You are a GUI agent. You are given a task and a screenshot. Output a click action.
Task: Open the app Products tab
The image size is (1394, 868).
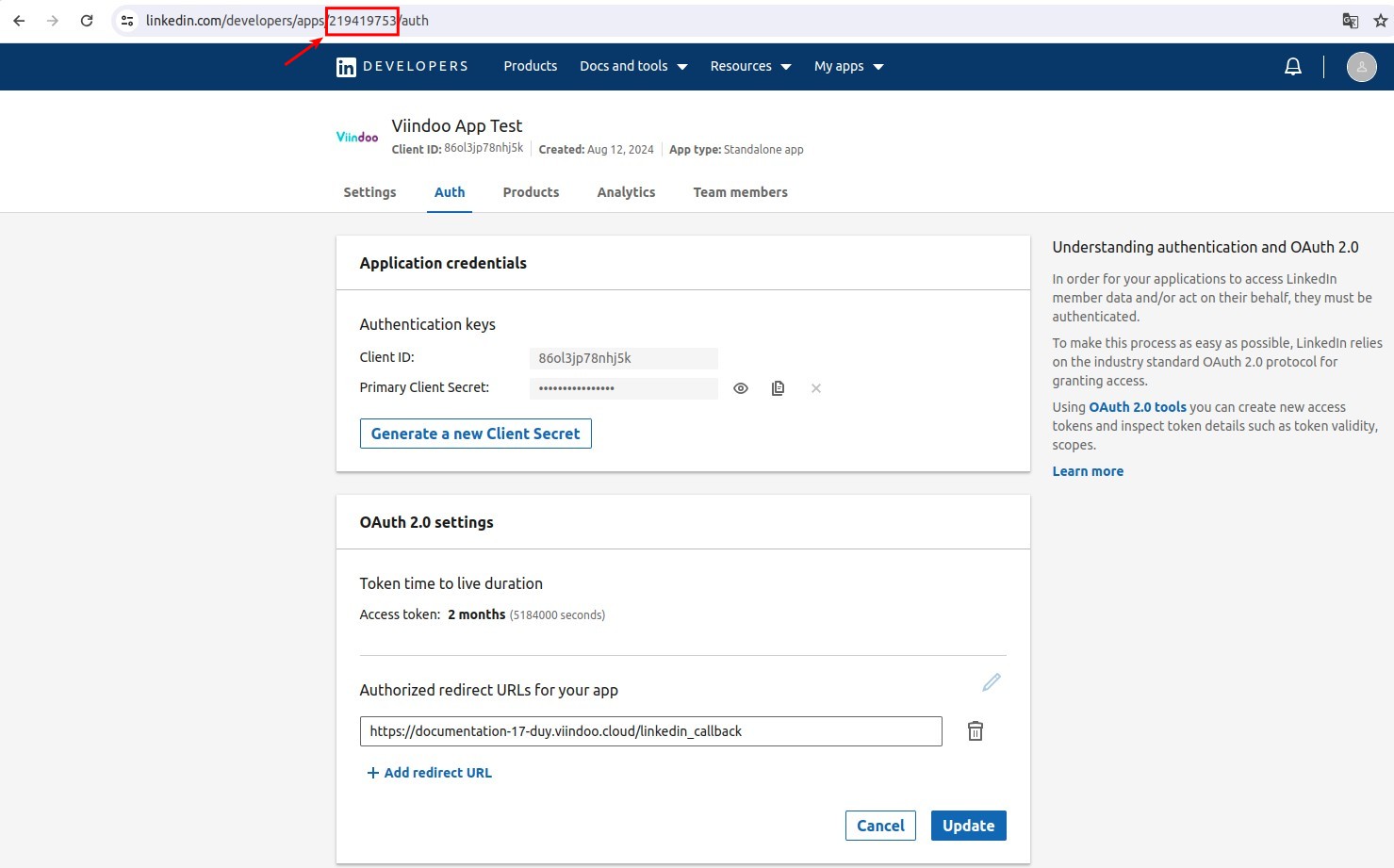[531, 192]
